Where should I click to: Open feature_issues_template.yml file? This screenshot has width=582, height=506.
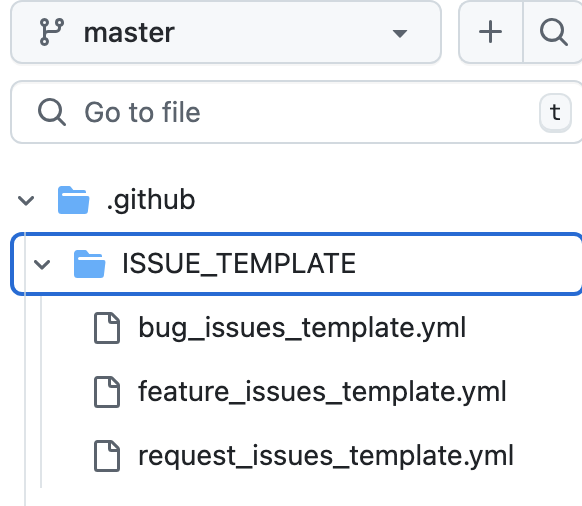pos(322,392)
